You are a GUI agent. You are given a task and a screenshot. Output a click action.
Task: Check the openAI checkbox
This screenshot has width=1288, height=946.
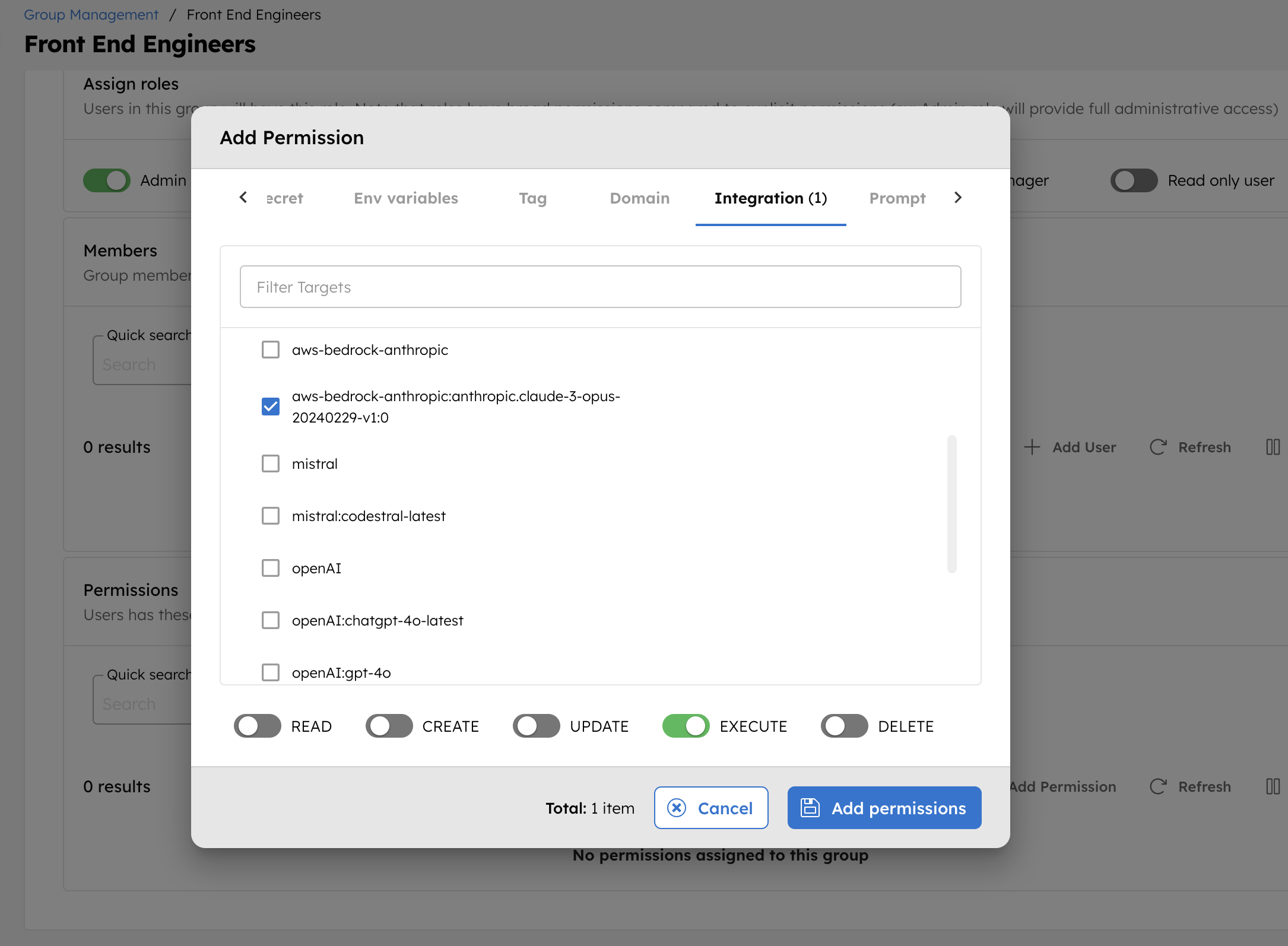[x=271, y=568]
